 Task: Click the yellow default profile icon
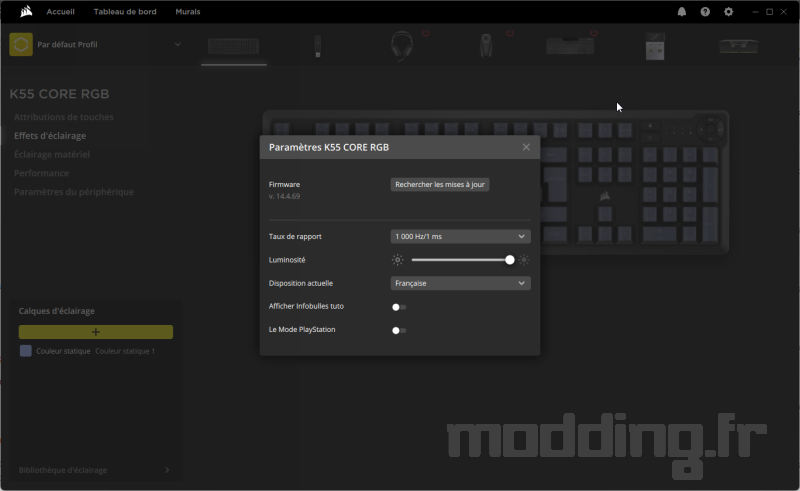(x=21, y=44)
